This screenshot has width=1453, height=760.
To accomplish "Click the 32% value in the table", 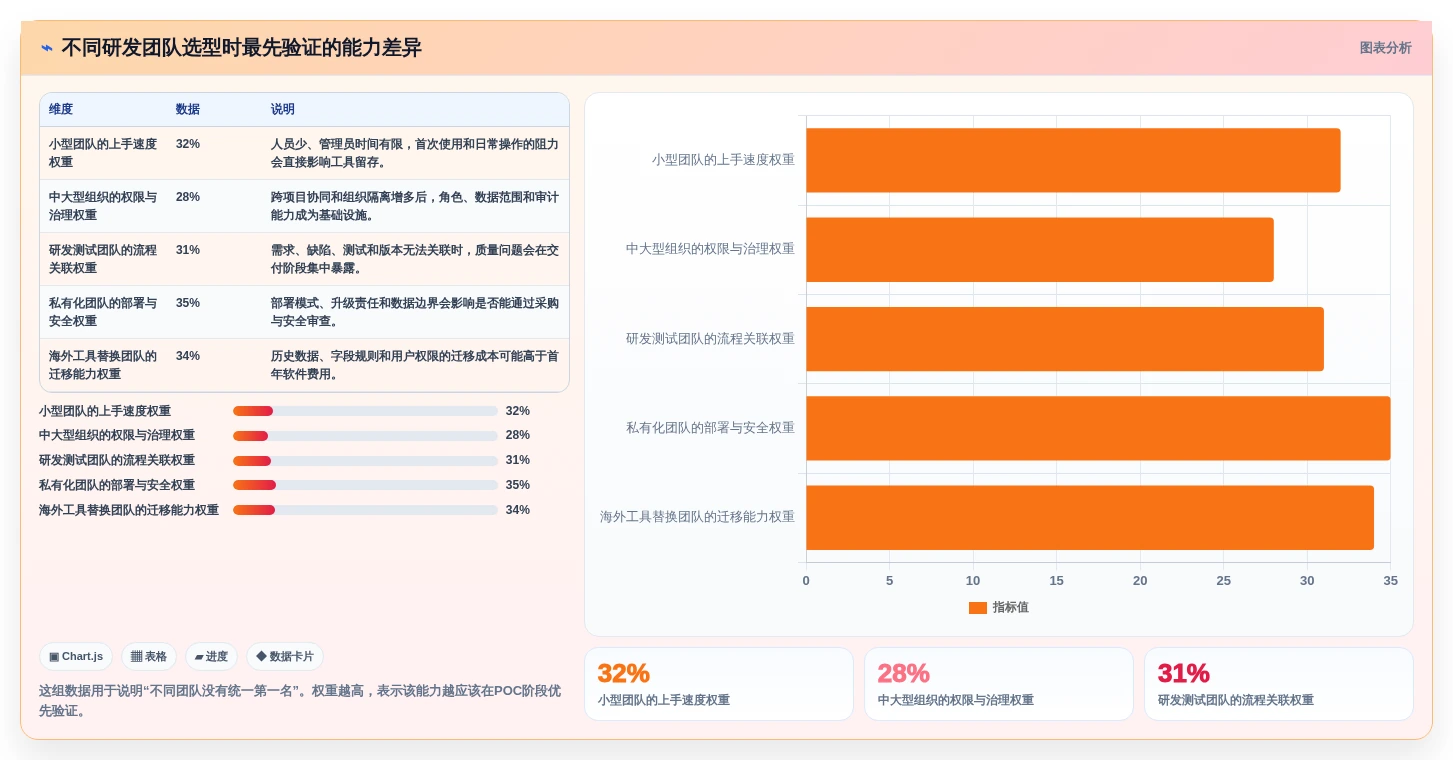I will pos(188,144).
